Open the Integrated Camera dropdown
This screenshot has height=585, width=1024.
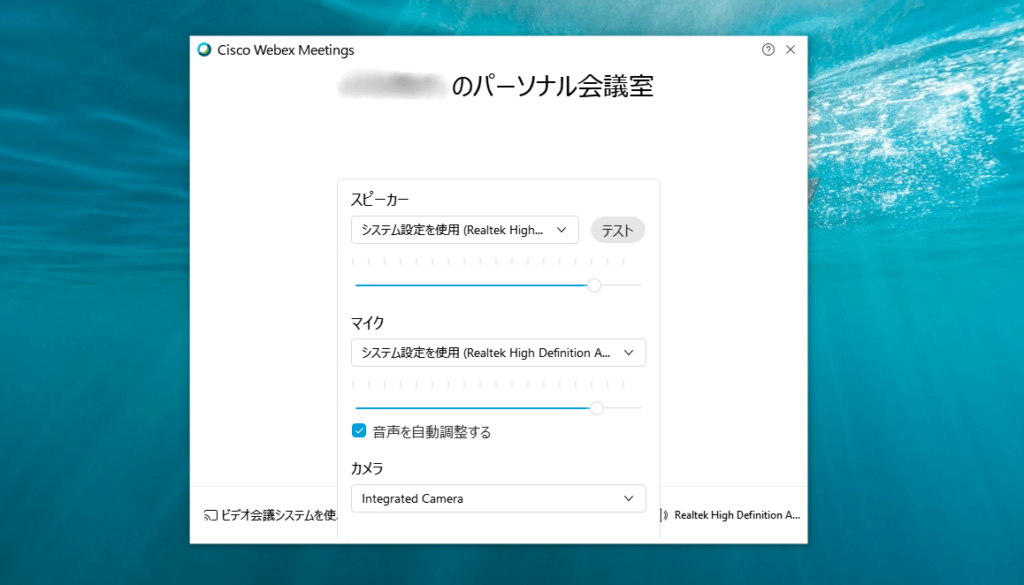click(x=498, y=498)
